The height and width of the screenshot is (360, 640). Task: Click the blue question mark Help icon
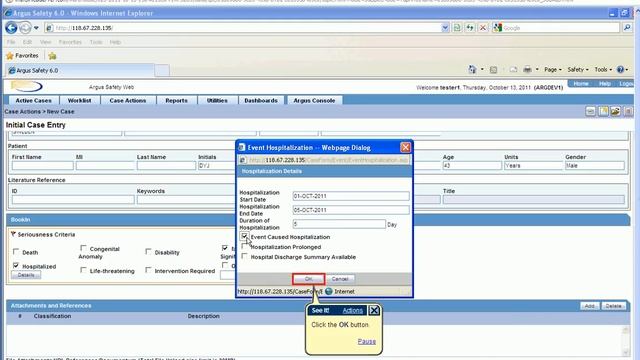[x=620, y=70]
